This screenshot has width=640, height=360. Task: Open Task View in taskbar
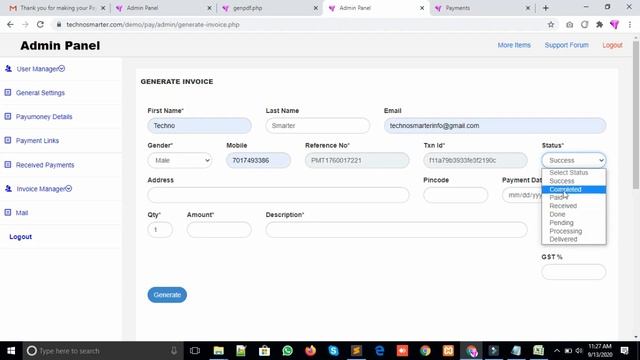click(x=195, y=351)
